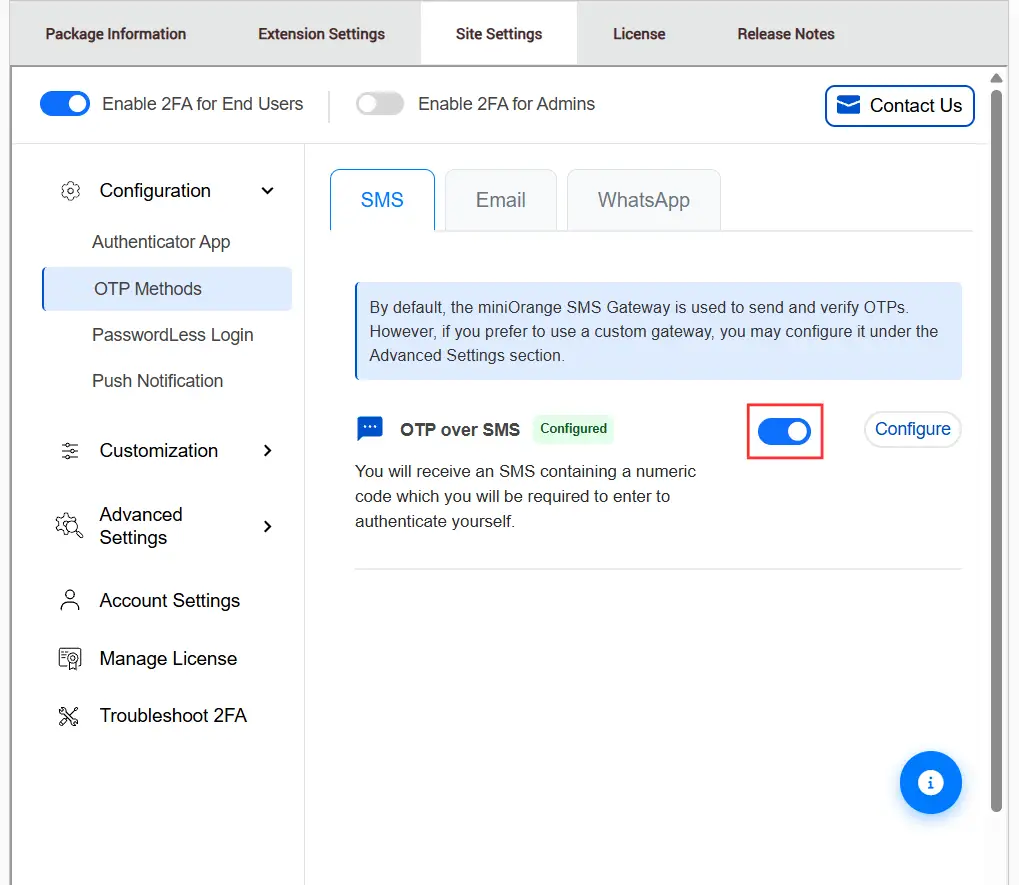Image resolution: width=1019 pixels, height=885 pixels.
Task: Open the Release Notes tab
Action: pyautogui.click(x=785, y=33)
